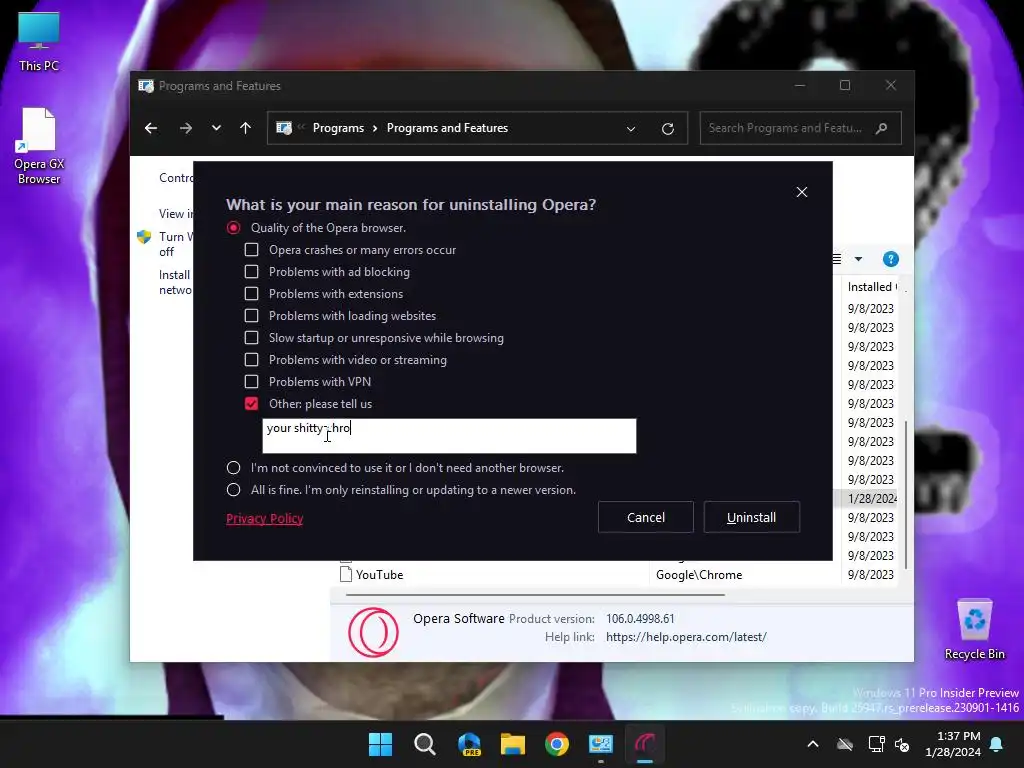Select All is fine reinstalling radio

tap(233, 490)
